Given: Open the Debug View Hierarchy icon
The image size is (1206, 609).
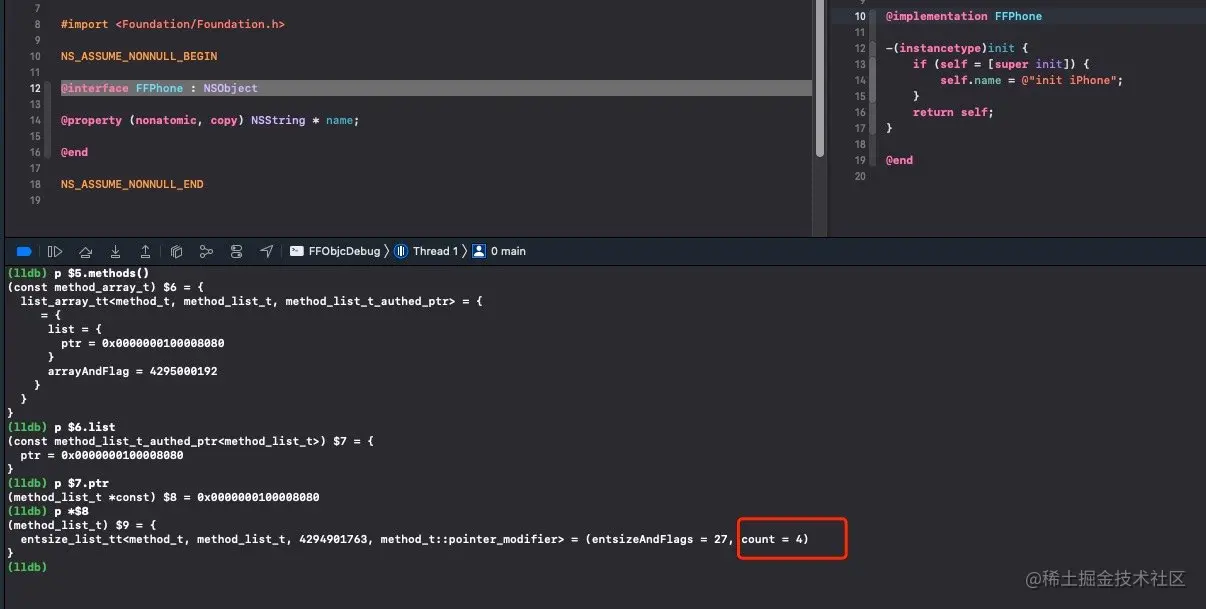Looking at the screenshot, I should coord(176,251).
